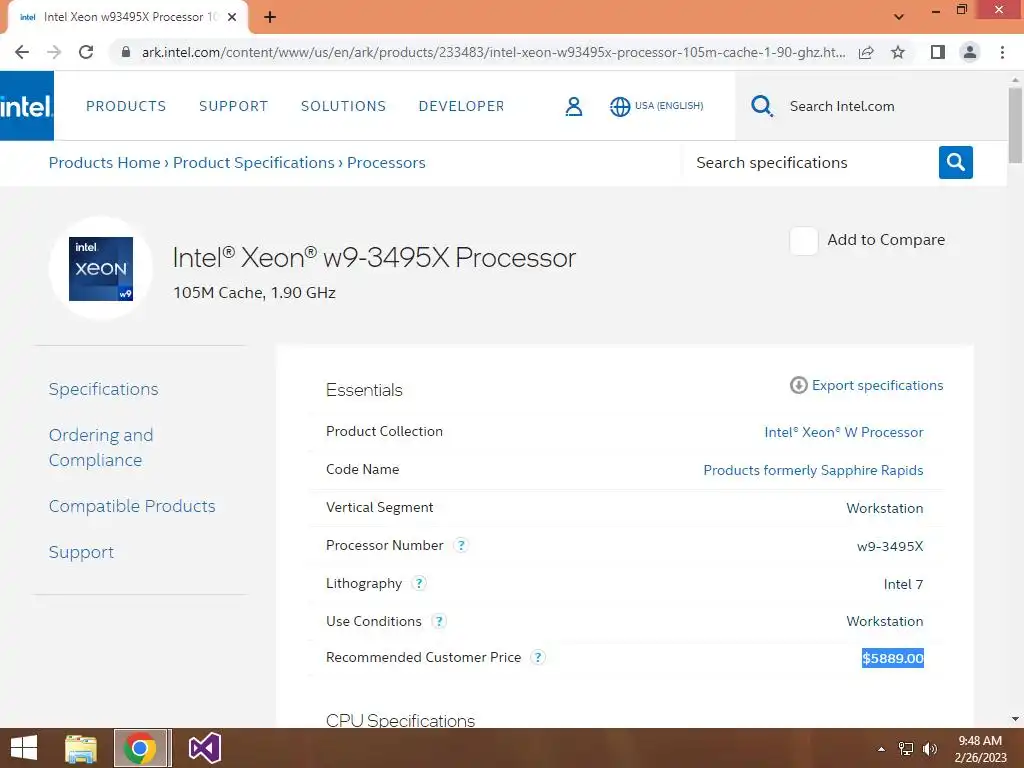Show help for Use Conditions

click(x=439, y=621)
